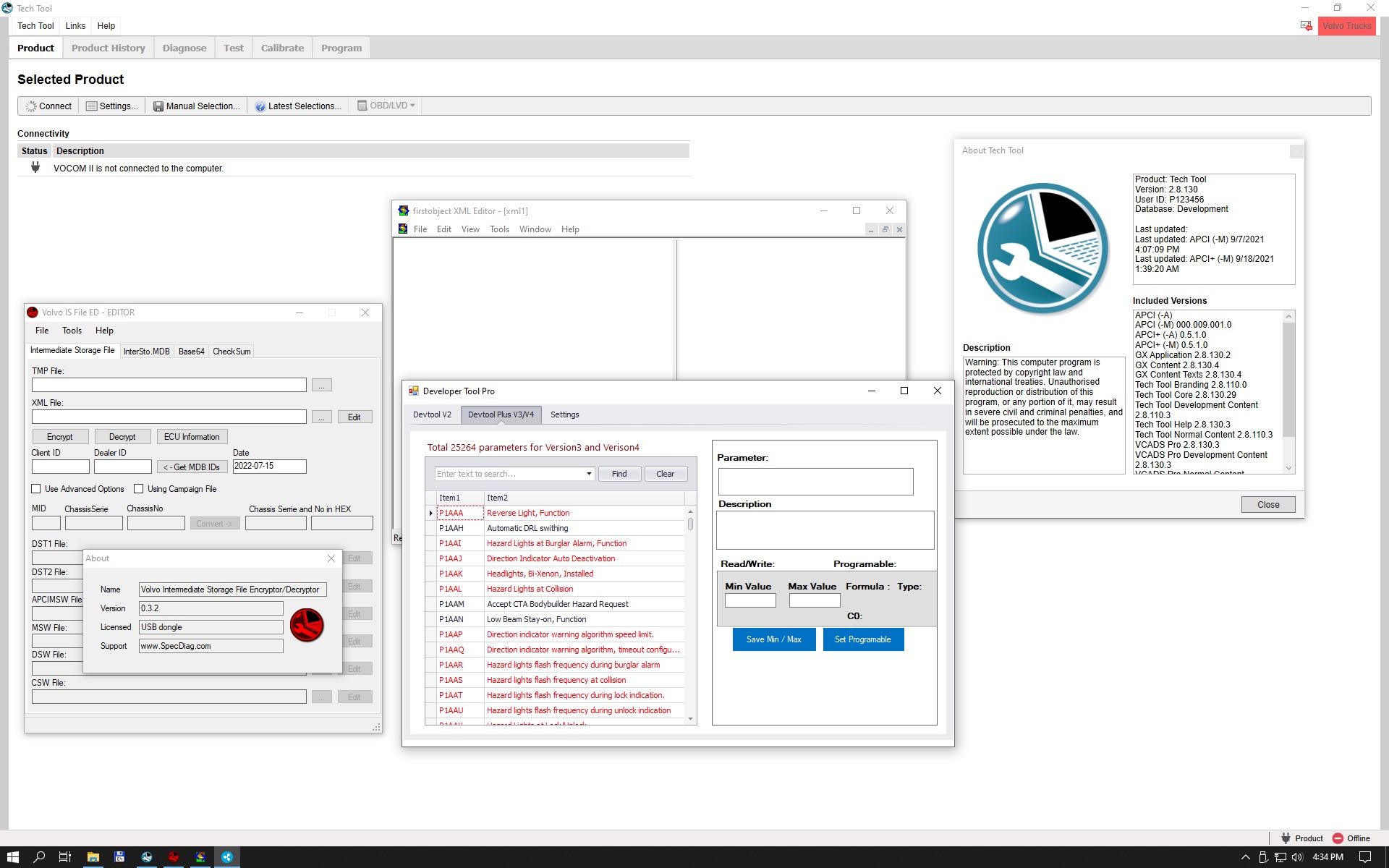Open File Explorer from the taskbar

tap(93, 857)
